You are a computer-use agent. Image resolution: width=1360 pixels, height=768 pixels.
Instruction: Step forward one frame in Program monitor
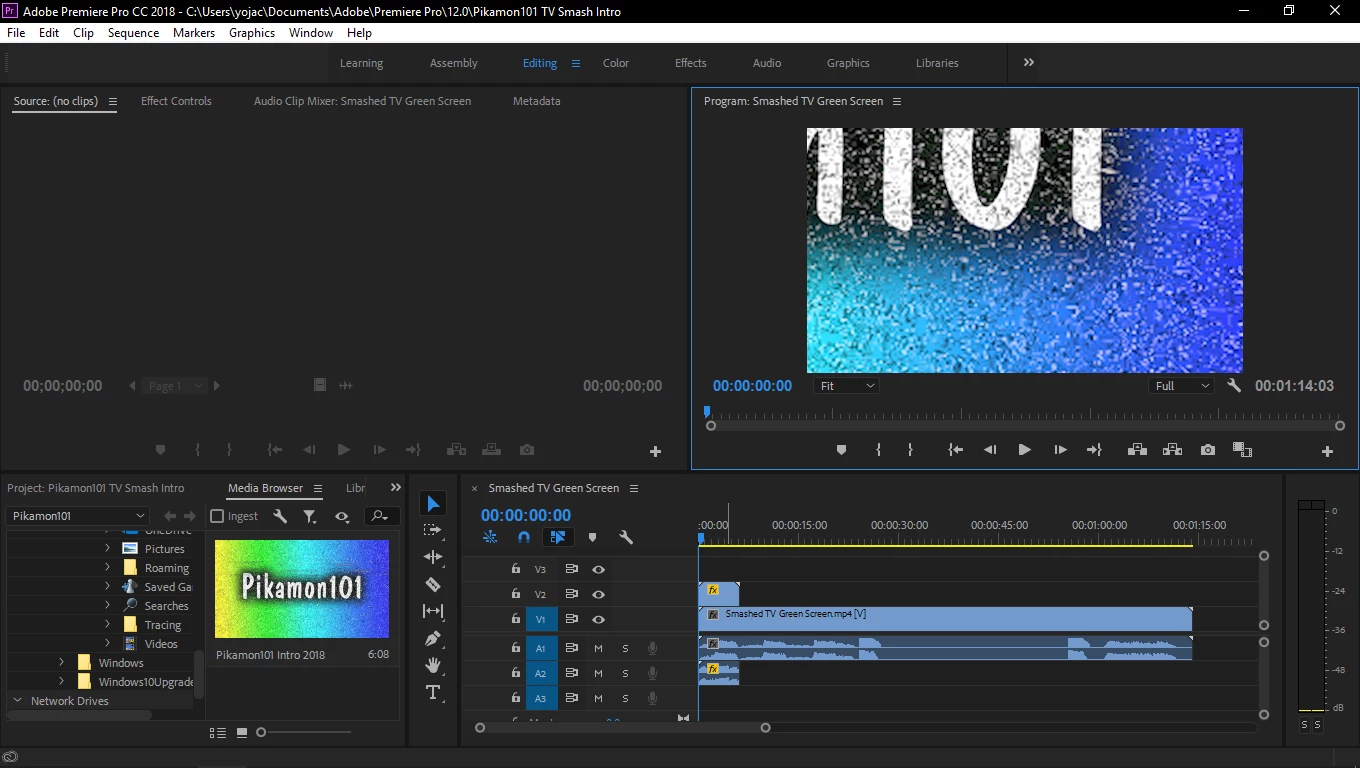pyautogui.click(x=1060, y=450)
